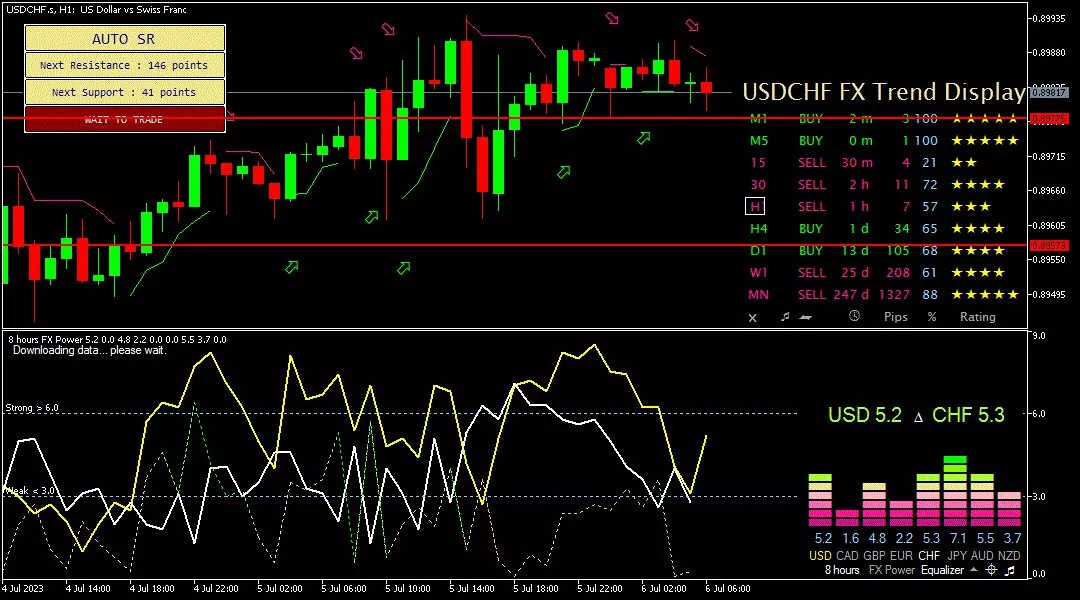Click the W1 row 208 pips value
Image resolution: width=1080 pixels, height=600 pixels.
(x=897, y=273)
